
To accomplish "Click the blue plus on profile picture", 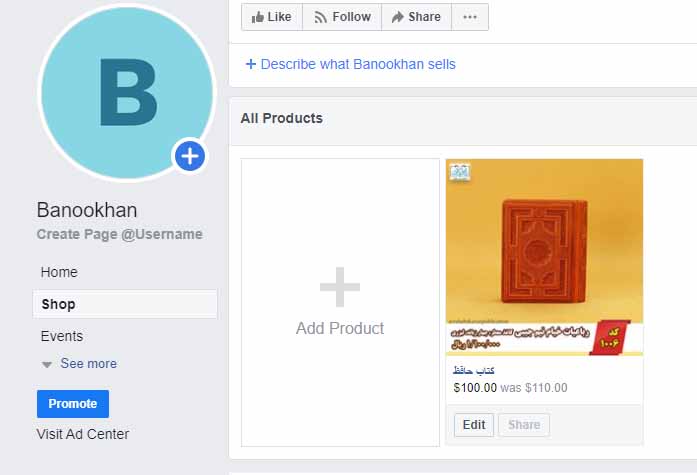I will [x=190, y=156].
